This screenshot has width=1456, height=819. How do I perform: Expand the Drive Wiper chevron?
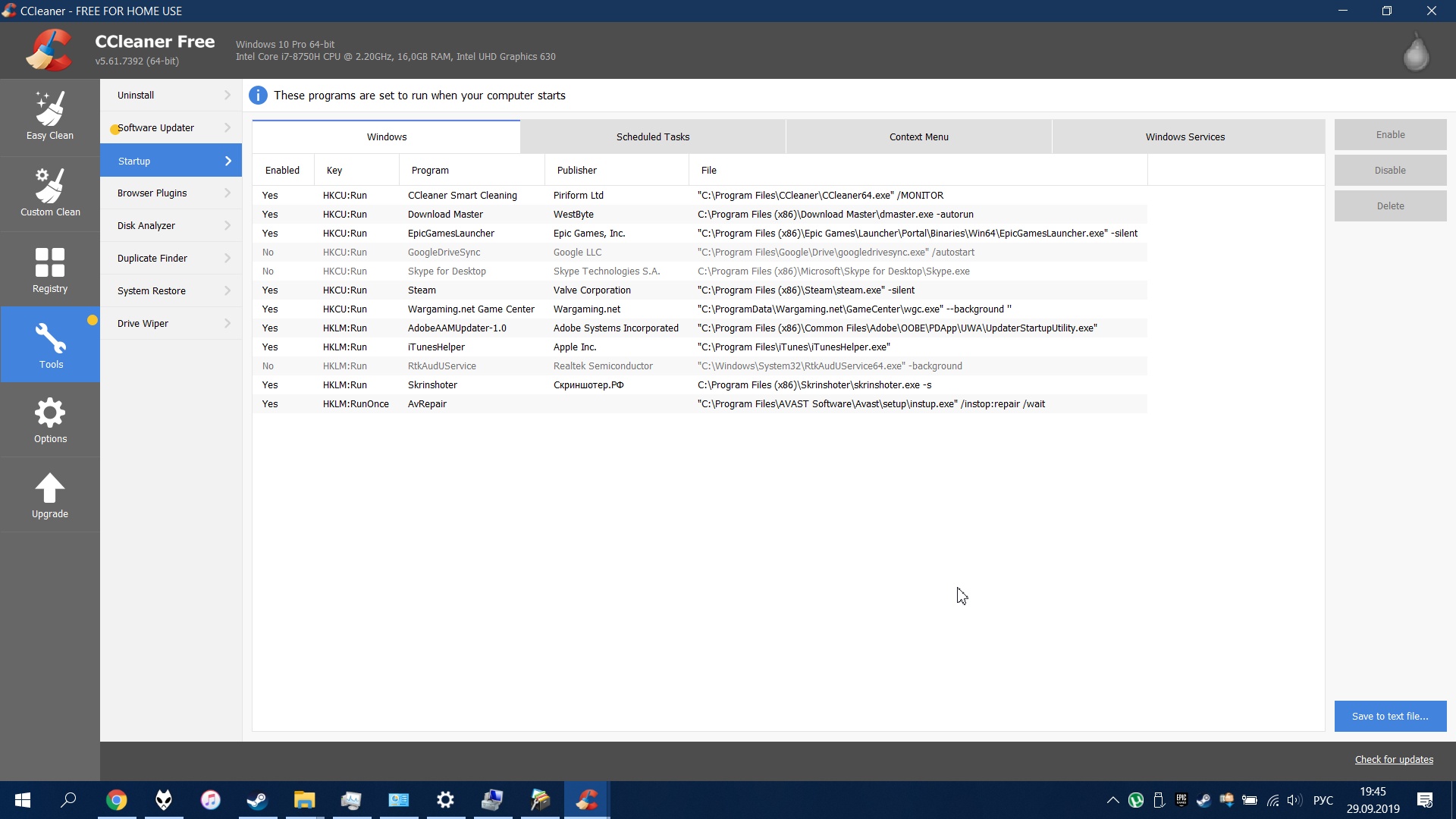click(227, 324)
